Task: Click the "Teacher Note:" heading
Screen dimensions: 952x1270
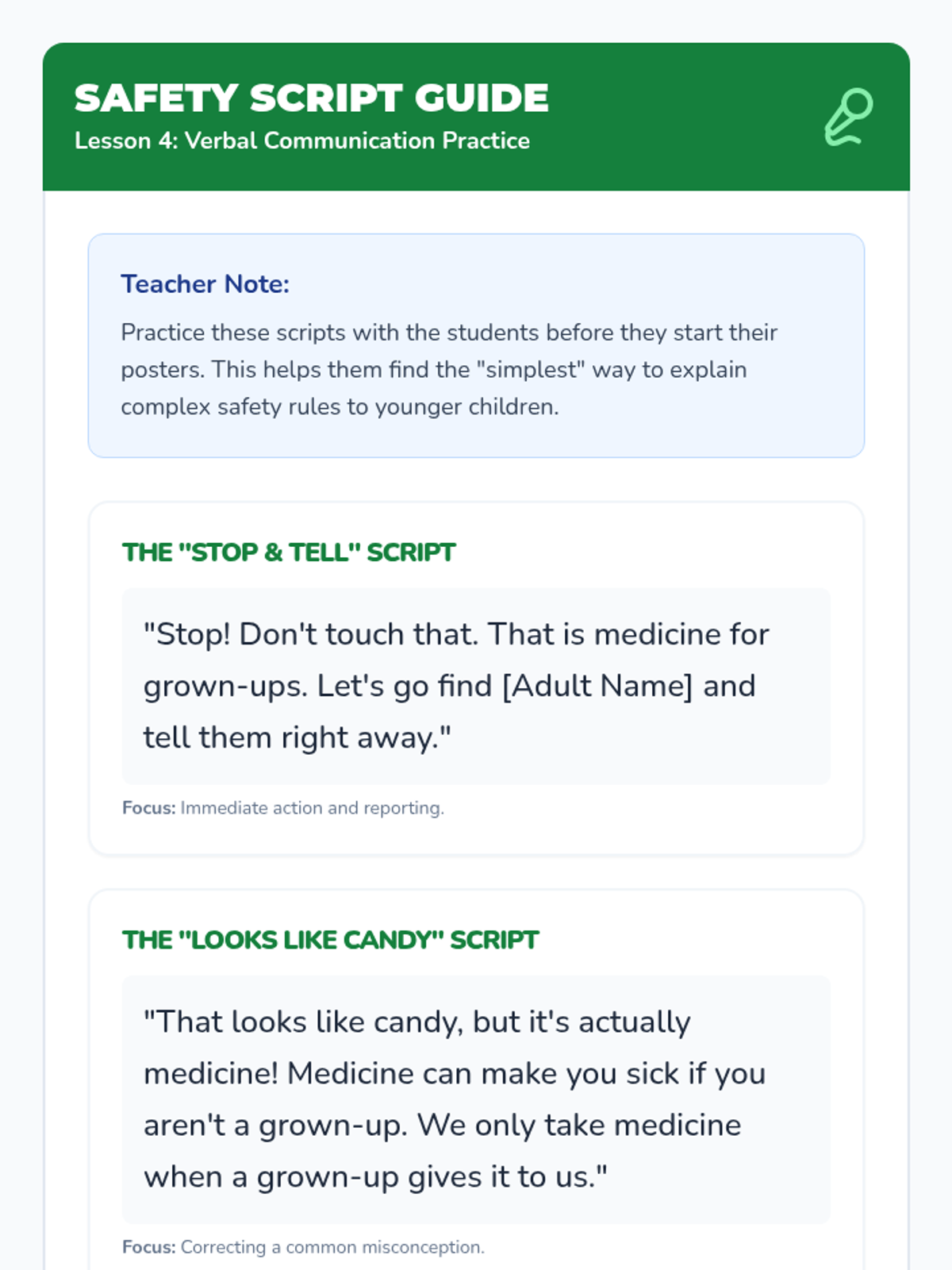Action: click(x=205, y=283)
